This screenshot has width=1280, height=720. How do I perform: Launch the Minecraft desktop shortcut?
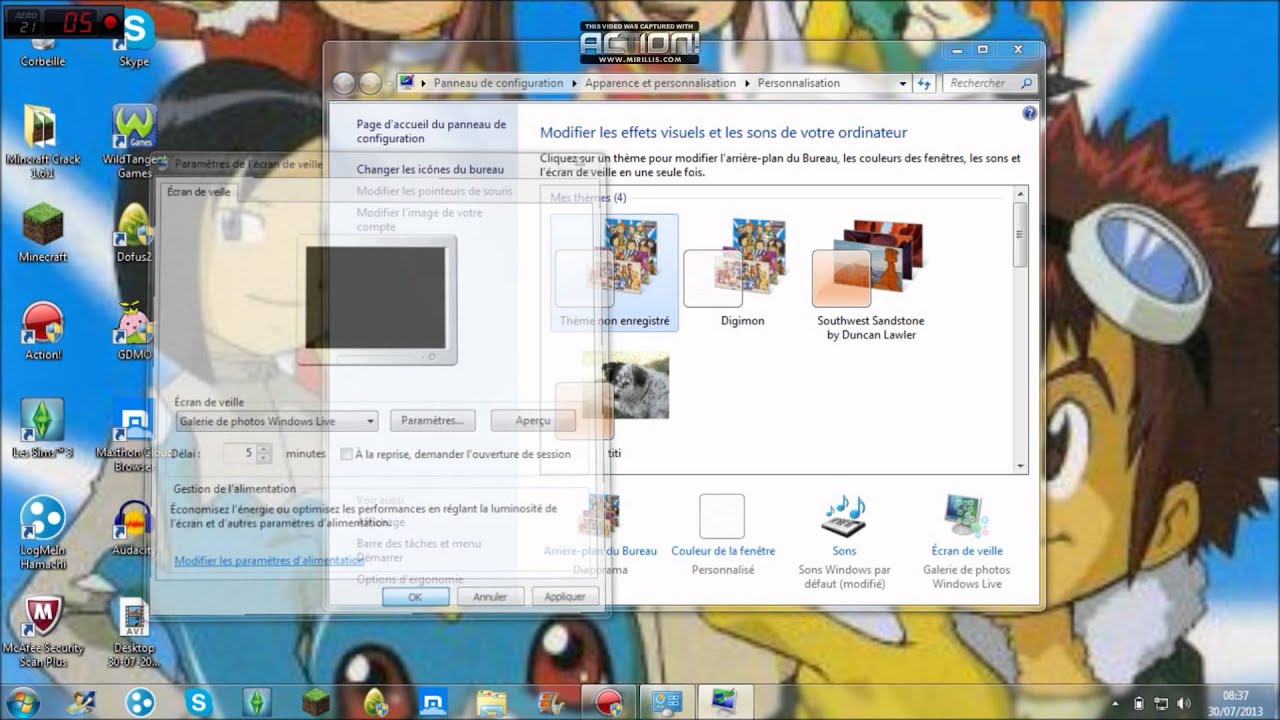[43, 233]
